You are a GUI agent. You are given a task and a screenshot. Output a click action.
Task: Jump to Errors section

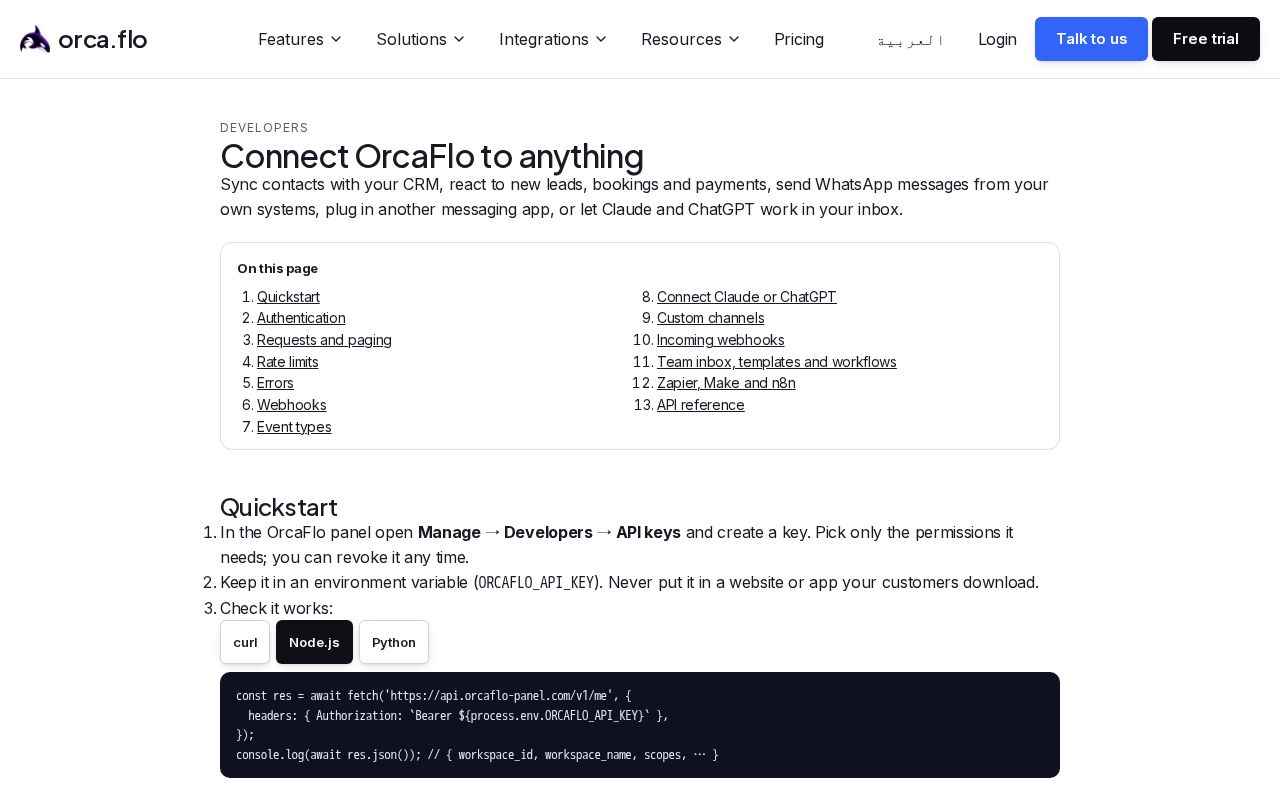[275, 383]
